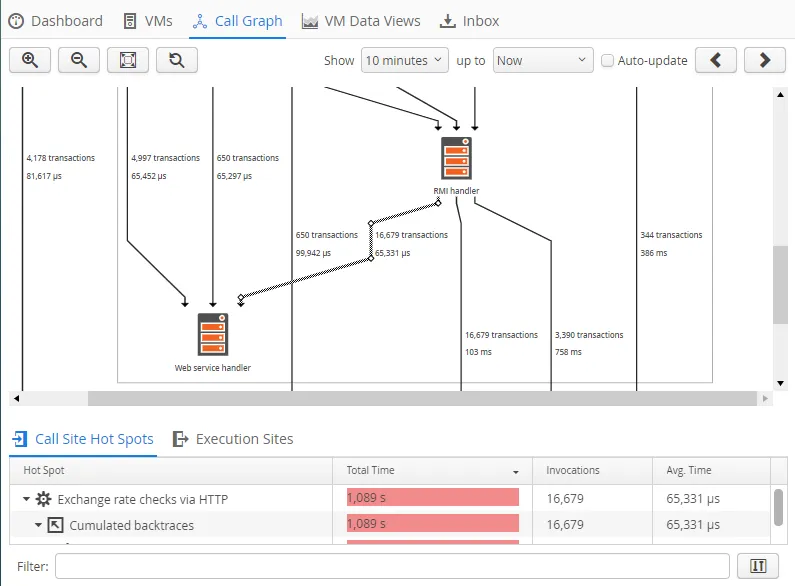Click the Call Site Hot Spots tab icon
This screenshot has width=795, height=586.
point(20,438)
